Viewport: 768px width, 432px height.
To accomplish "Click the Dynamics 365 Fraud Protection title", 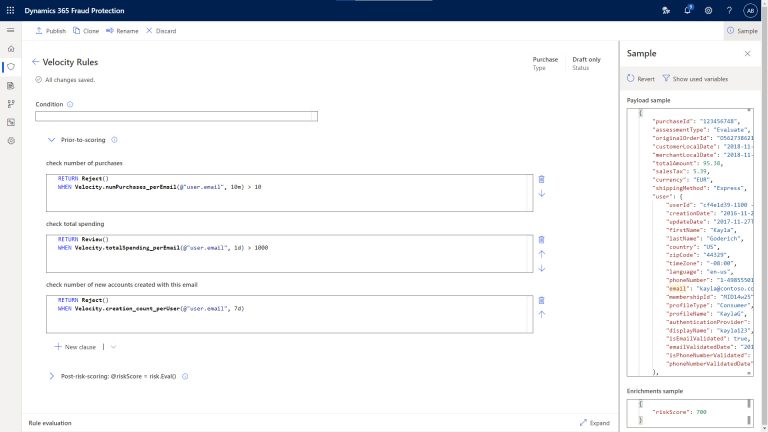I will (74, 10).
